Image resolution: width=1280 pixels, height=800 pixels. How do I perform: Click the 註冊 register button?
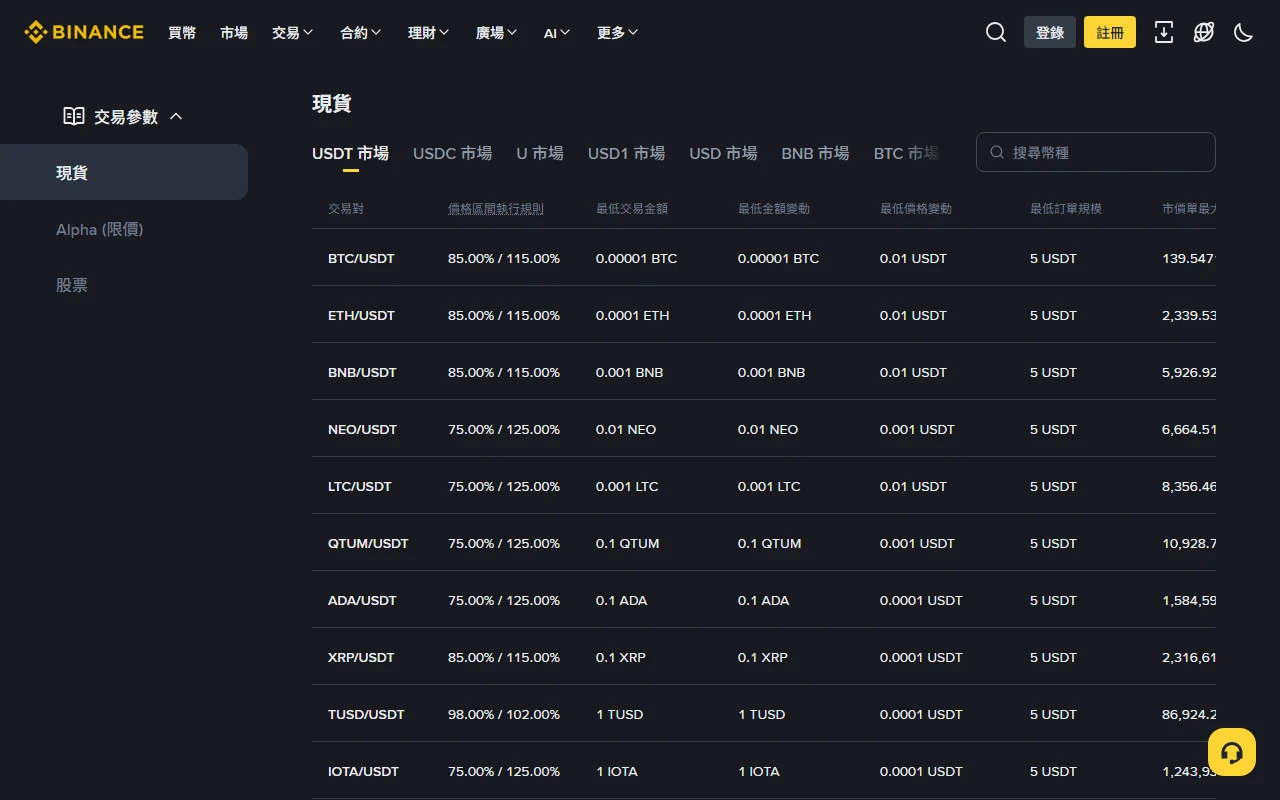pyautogui.click(x=1110, y=32)
